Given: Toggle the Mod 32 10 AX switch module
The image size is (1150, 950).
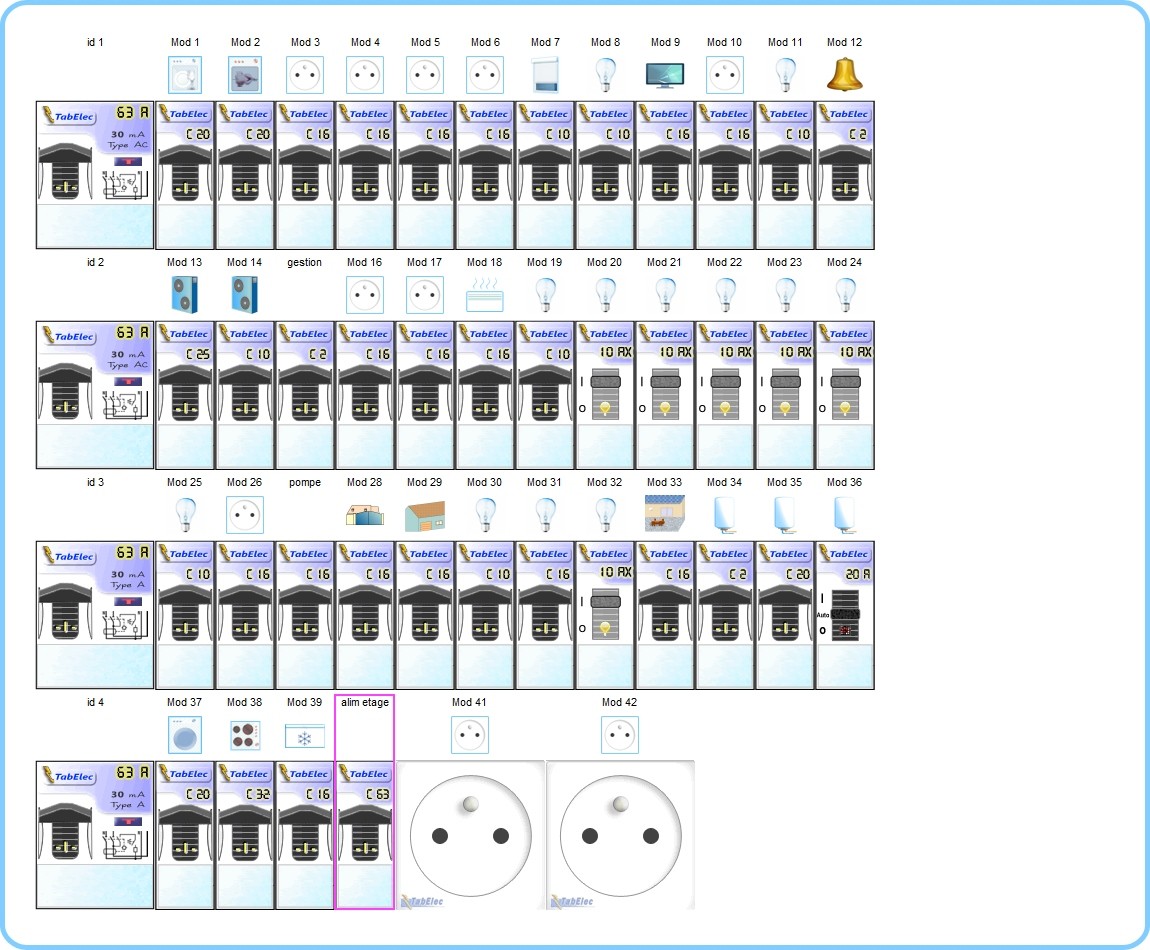Looking at the screenshot, I should 605,615.
